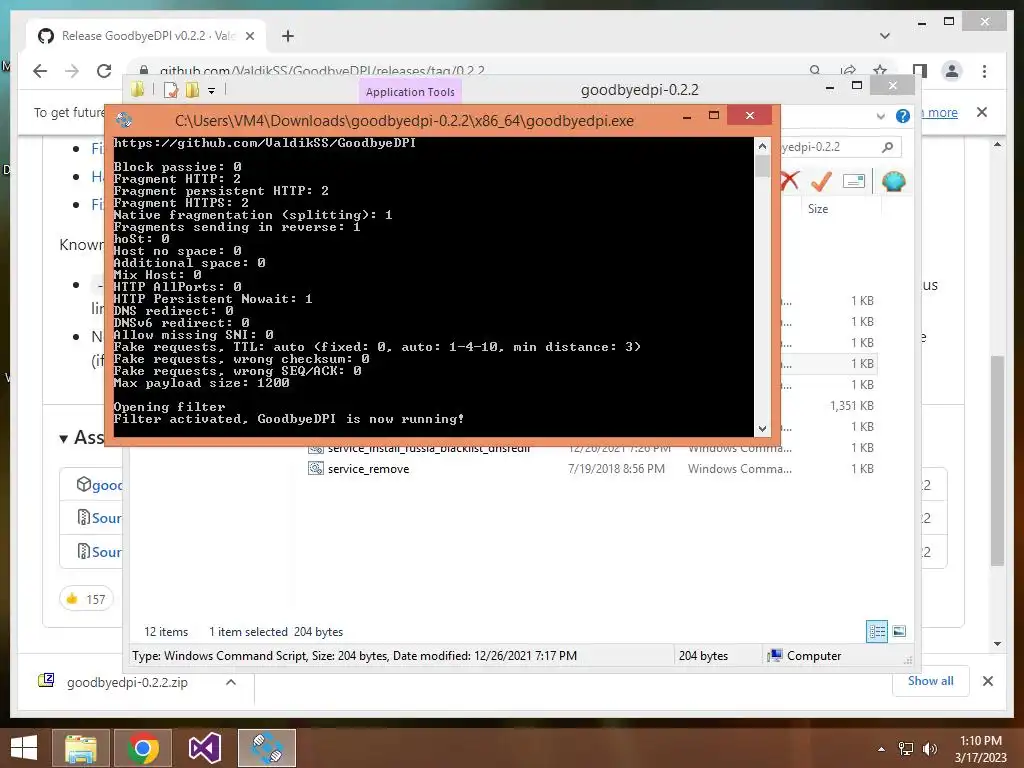Close the Release GoodbyeDPI Chrome tab
Image resolution: width=1024 pixels, height=768 pixels.
pos(249,37)
